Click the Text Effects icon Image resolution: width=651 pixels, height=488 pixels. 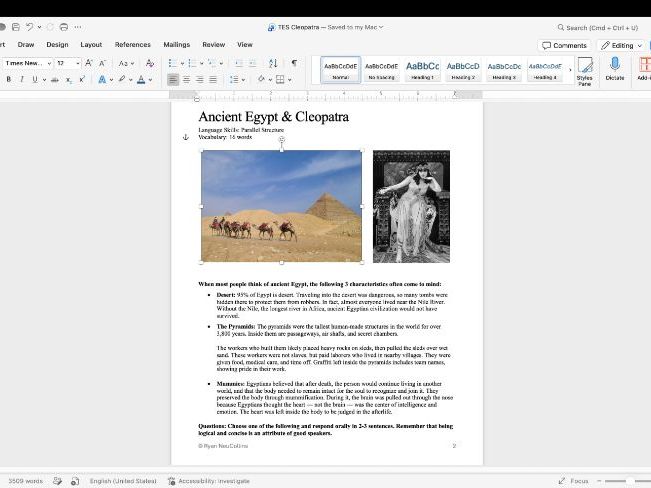point(102,79)
